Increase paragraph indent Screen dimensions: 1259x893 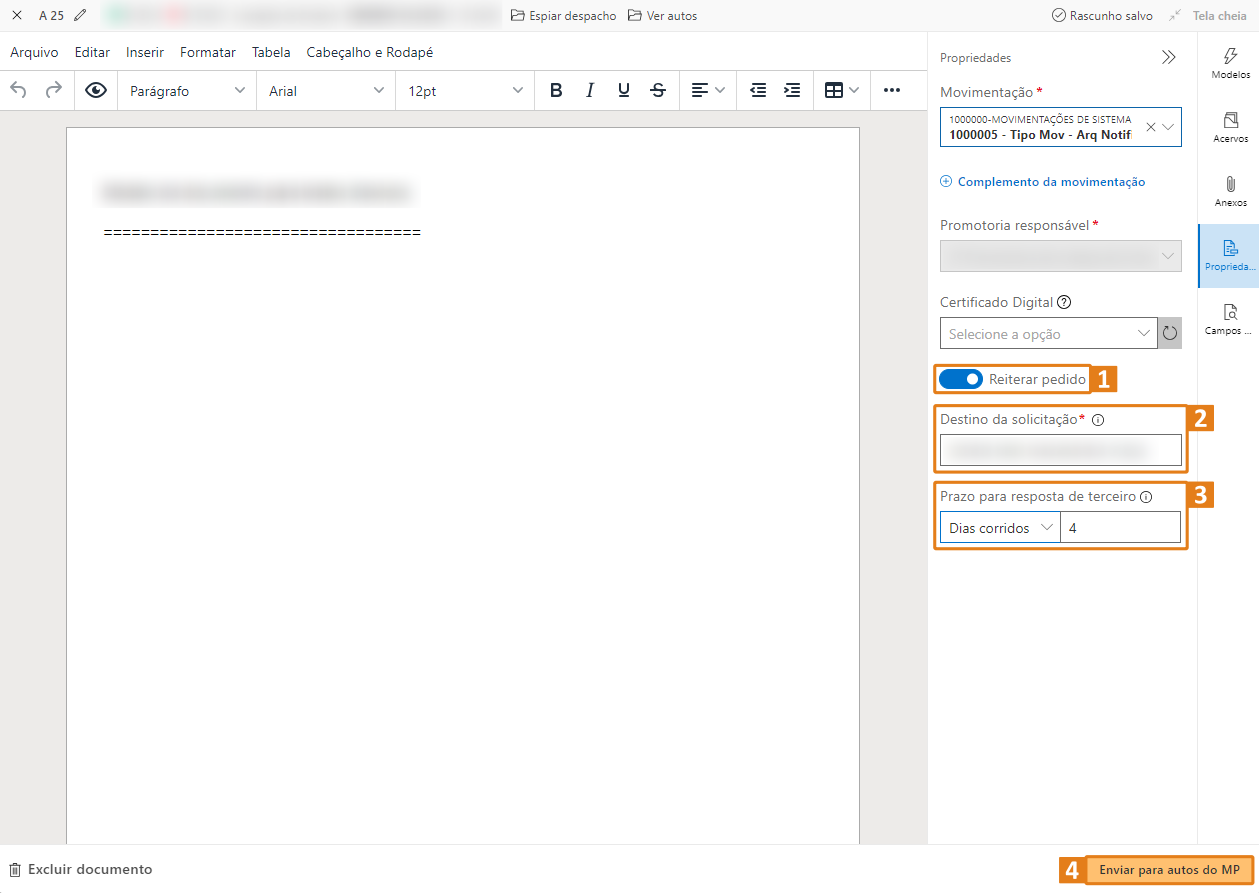pos(792,90)
